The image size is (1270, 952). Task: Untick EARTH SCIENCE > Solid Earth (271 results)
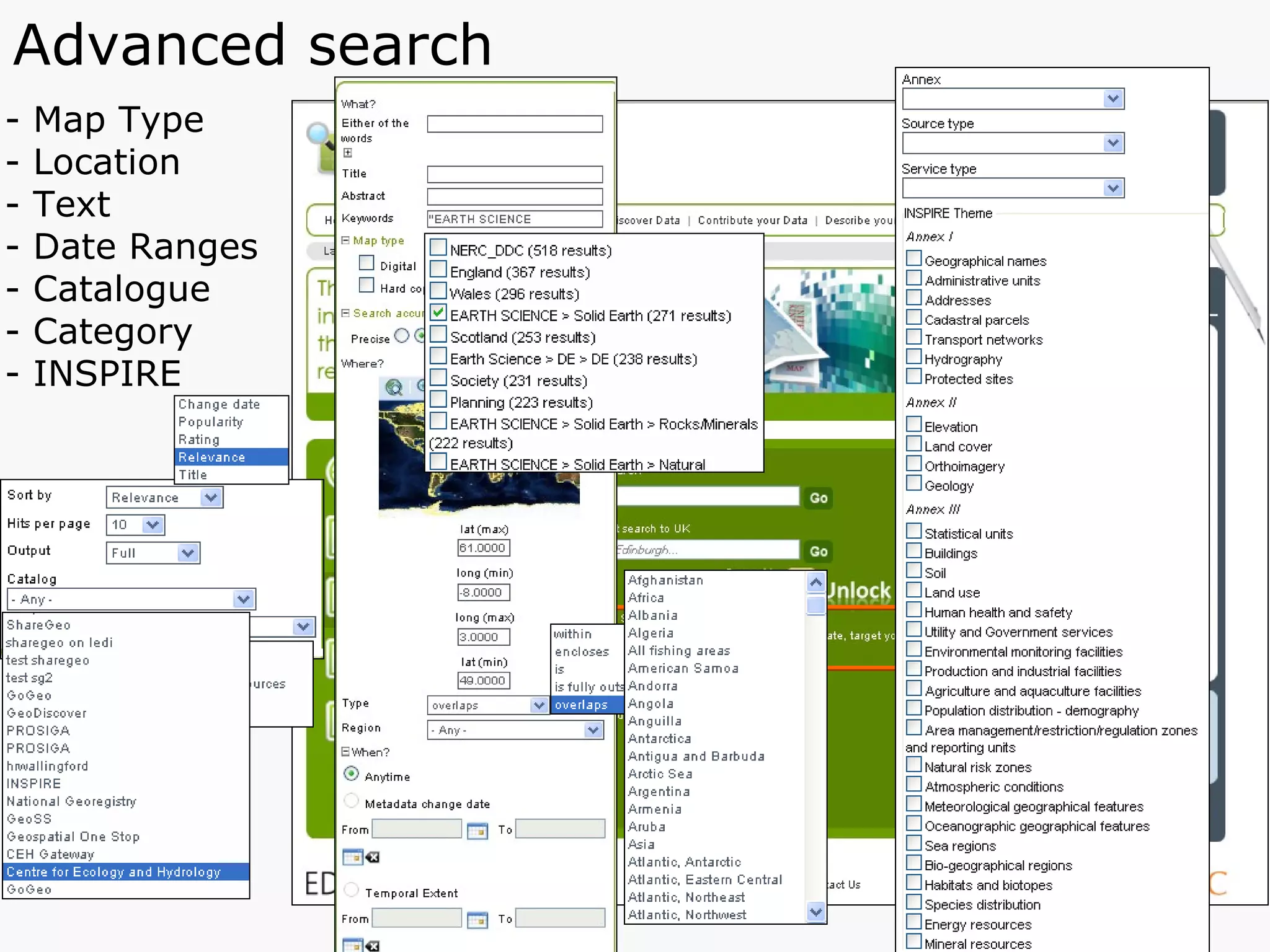438,313
